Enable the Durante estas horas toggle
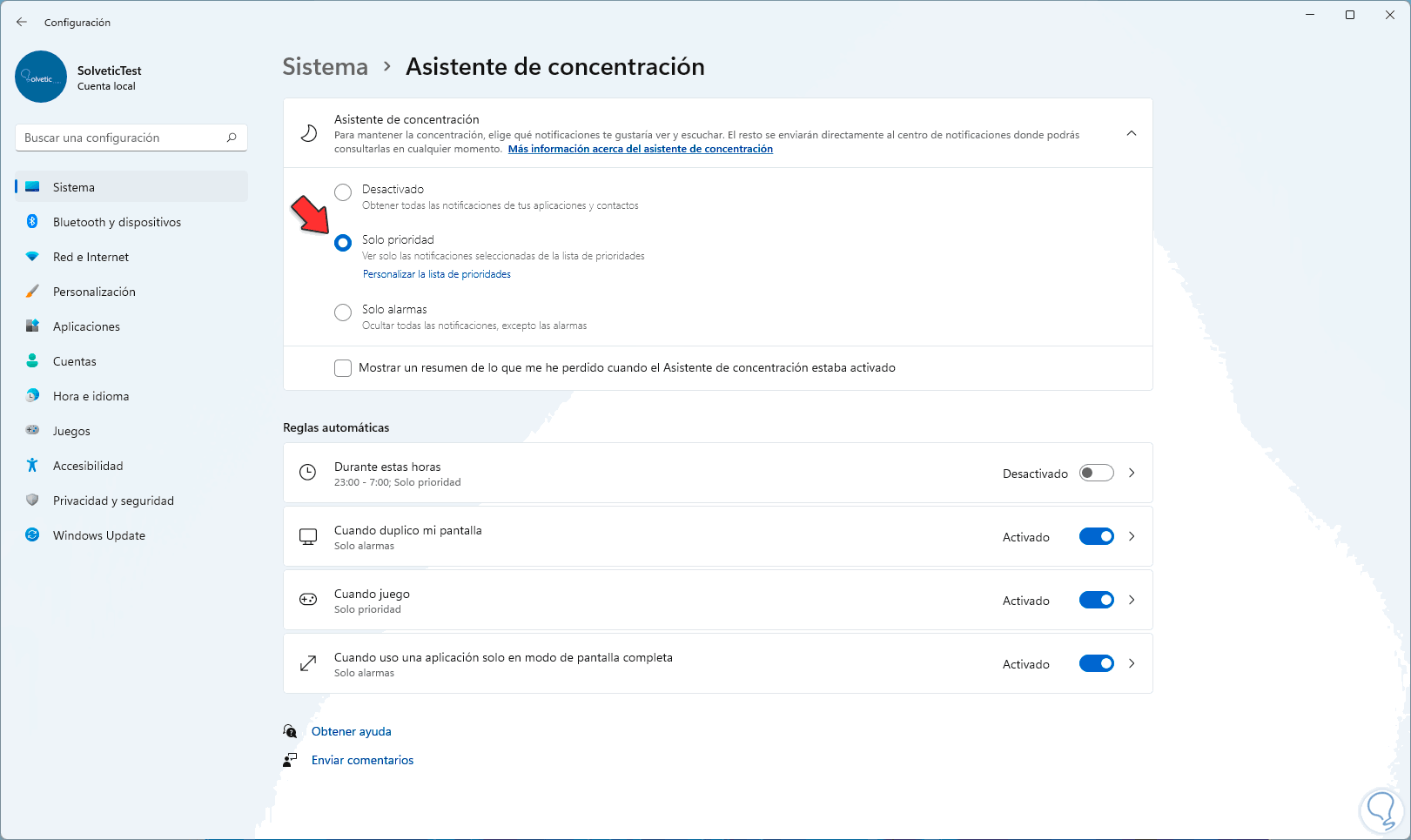 (x=1096, y=474)
